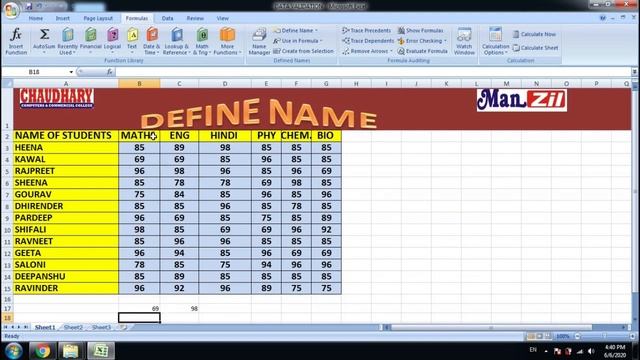This screenshot has width=640, height=360.
Task: Click the volume icon in the tray
Action: 591,351
